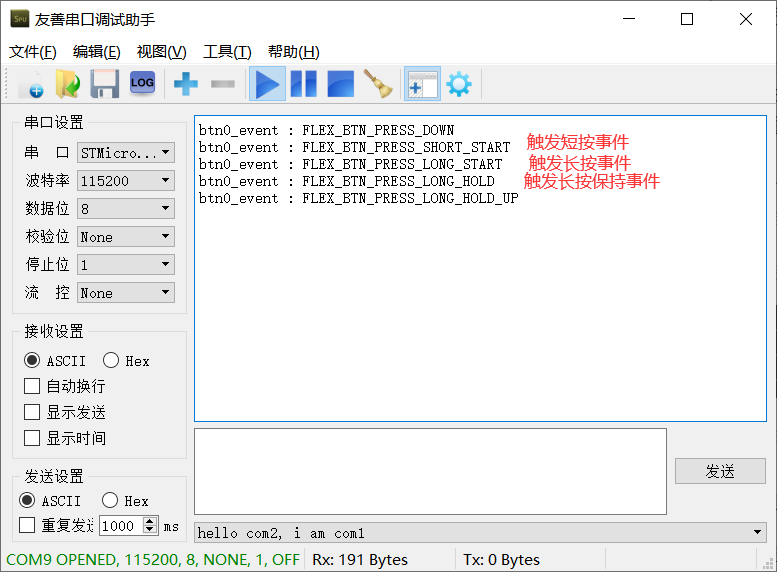Open the 视图(V) menu
Viewport: 777px width, 572px height.
click(x=162, y=52)
